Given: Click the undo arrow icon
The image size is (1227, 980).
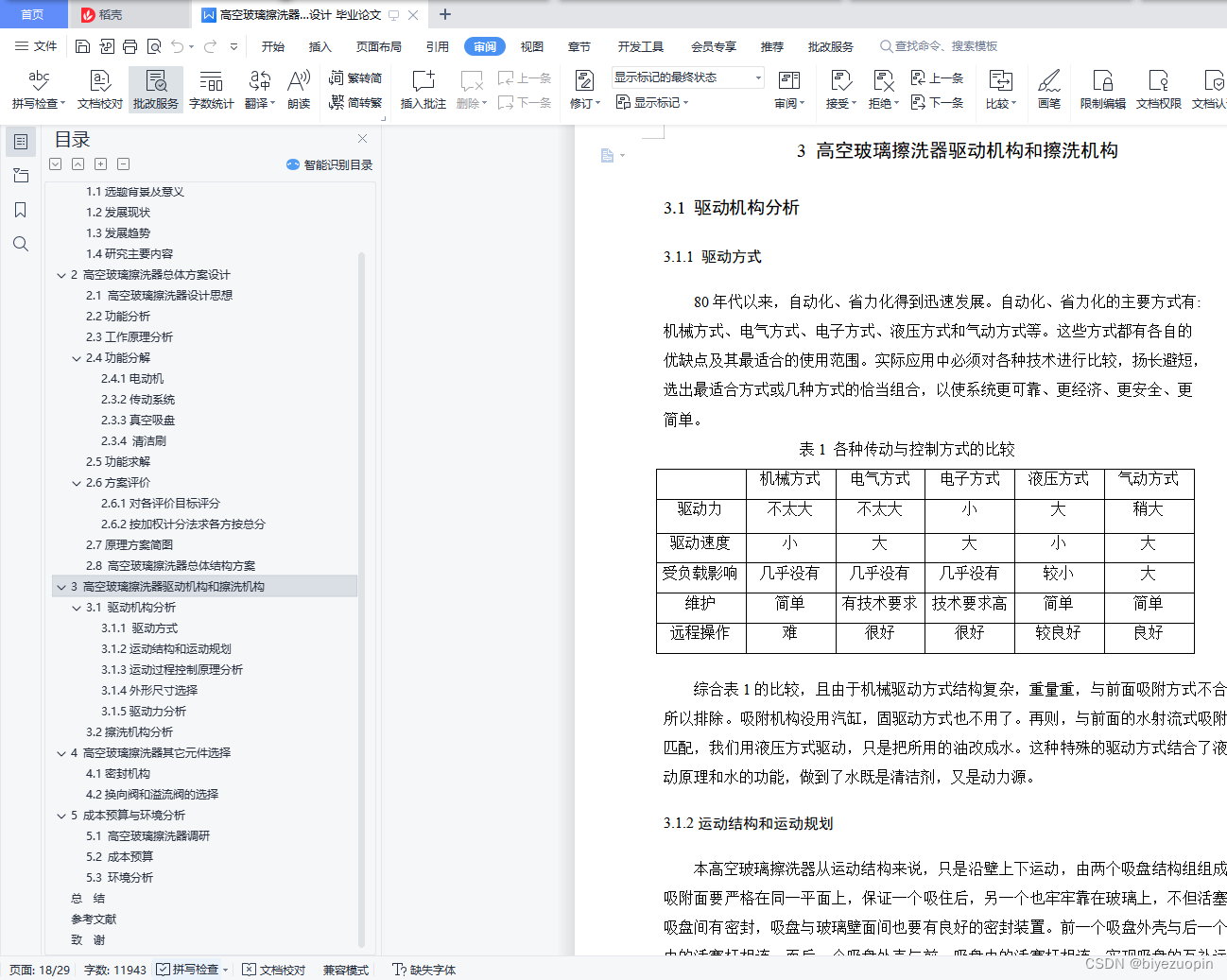Looking at the screenshot, I should coord(177,46).
